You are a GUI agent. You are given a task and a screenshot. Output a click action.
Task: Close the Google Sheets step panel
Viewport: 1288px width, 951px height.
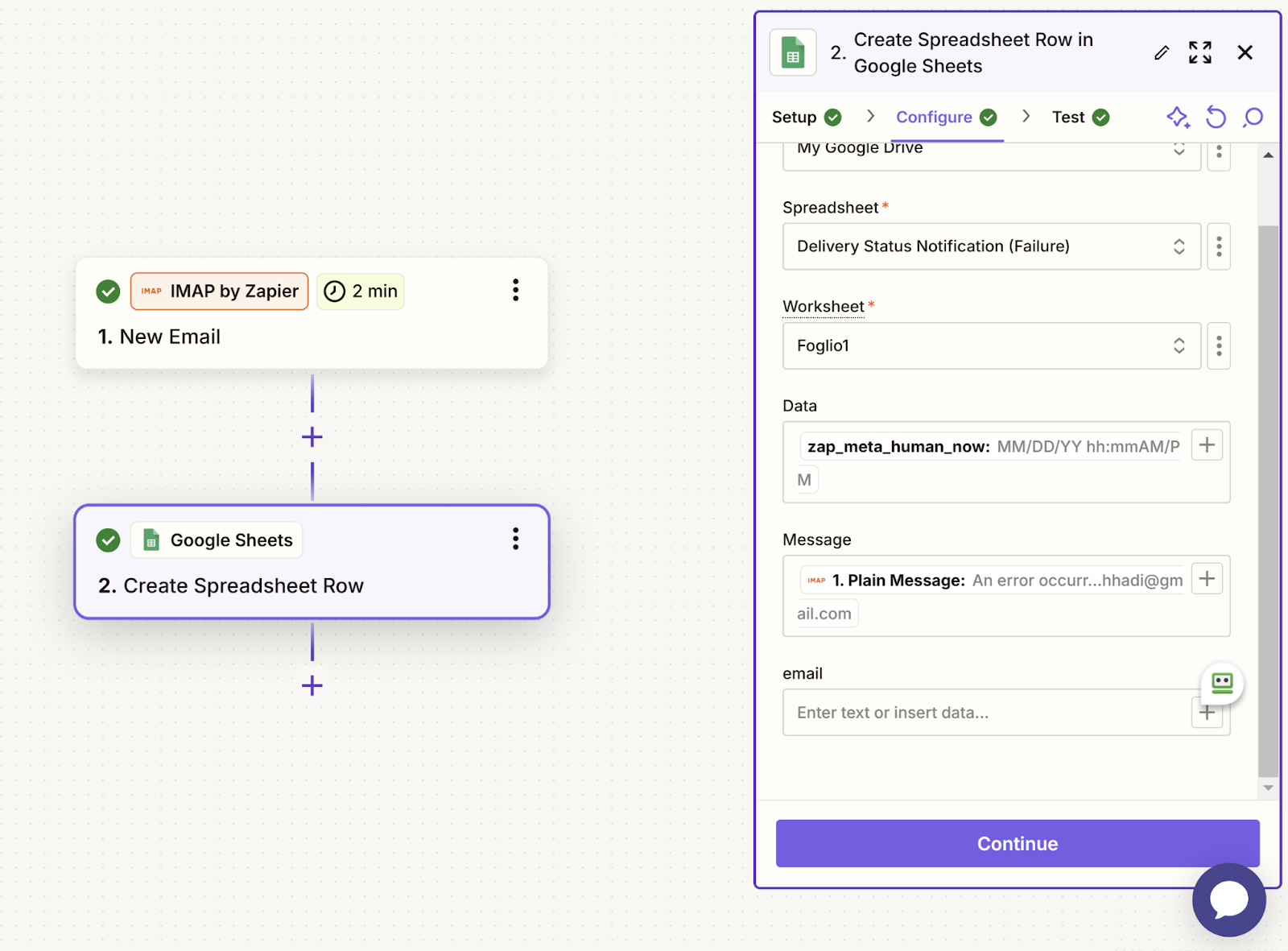[x=1245, y=53]
